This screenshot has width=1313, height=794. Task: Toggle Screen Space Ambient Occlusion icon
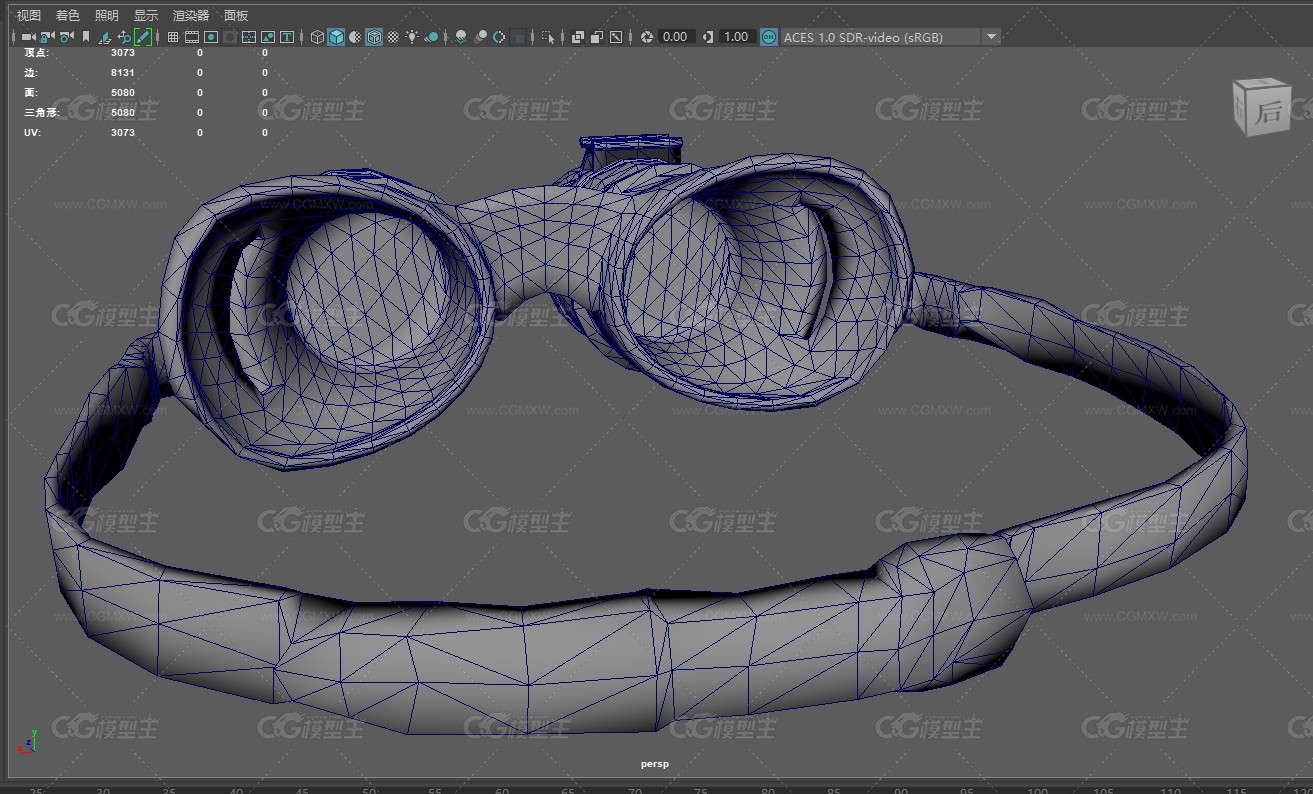click(461, 37)
